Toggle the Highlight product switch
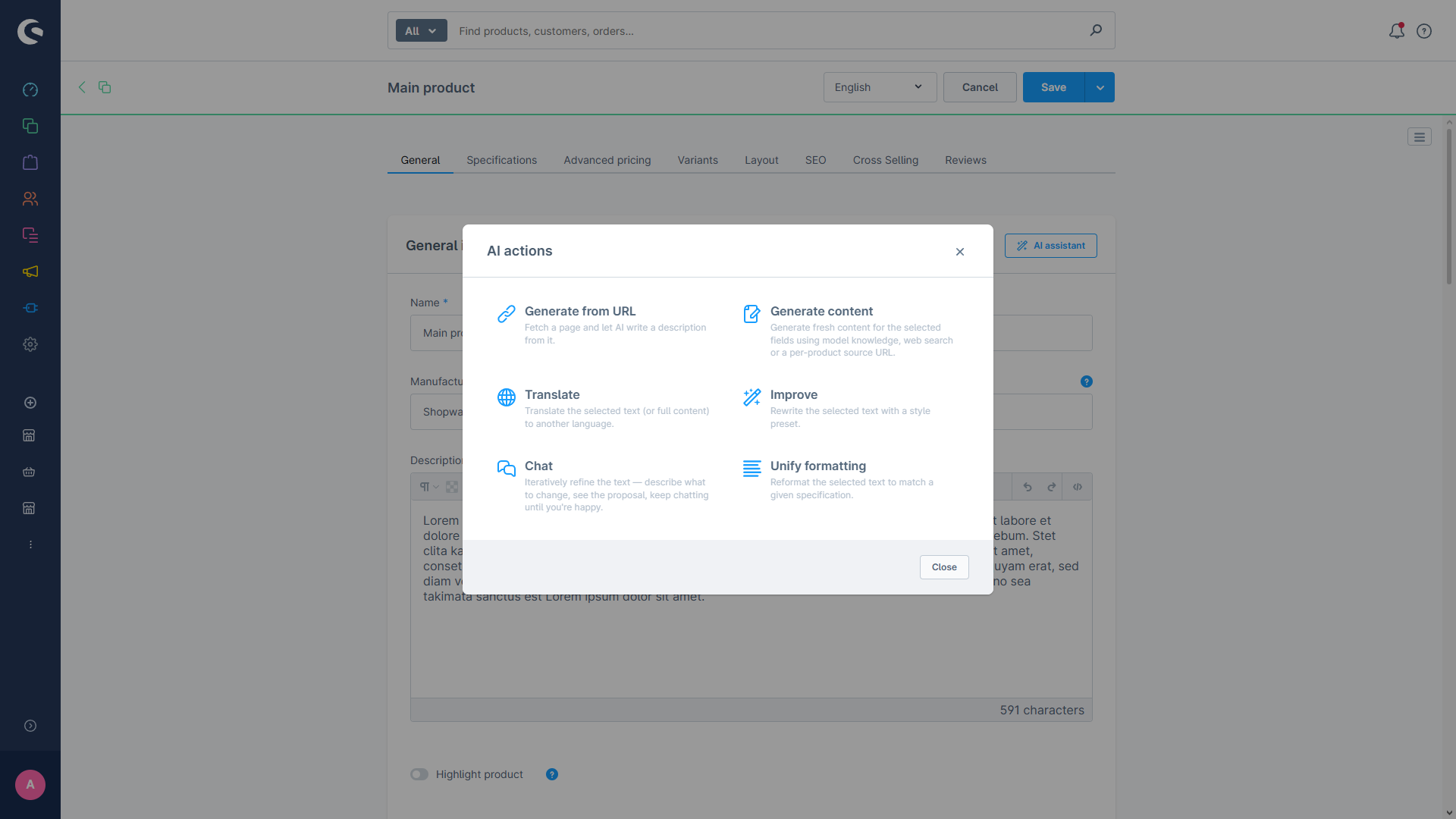Viewport: 1456px width, 819px height. [x=419, y=774]
